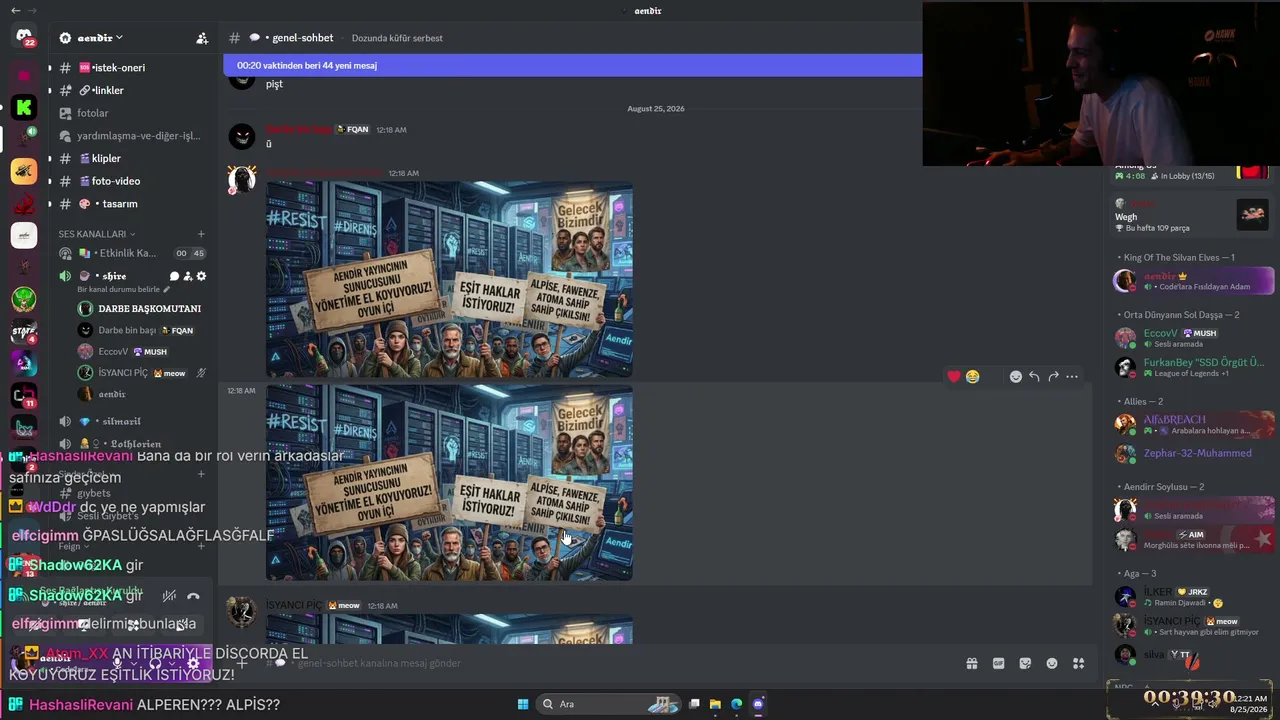The width and height of the screenshot is (1280, 720).
Task: Open the green K server icon
Action: (x=24, y=107)
